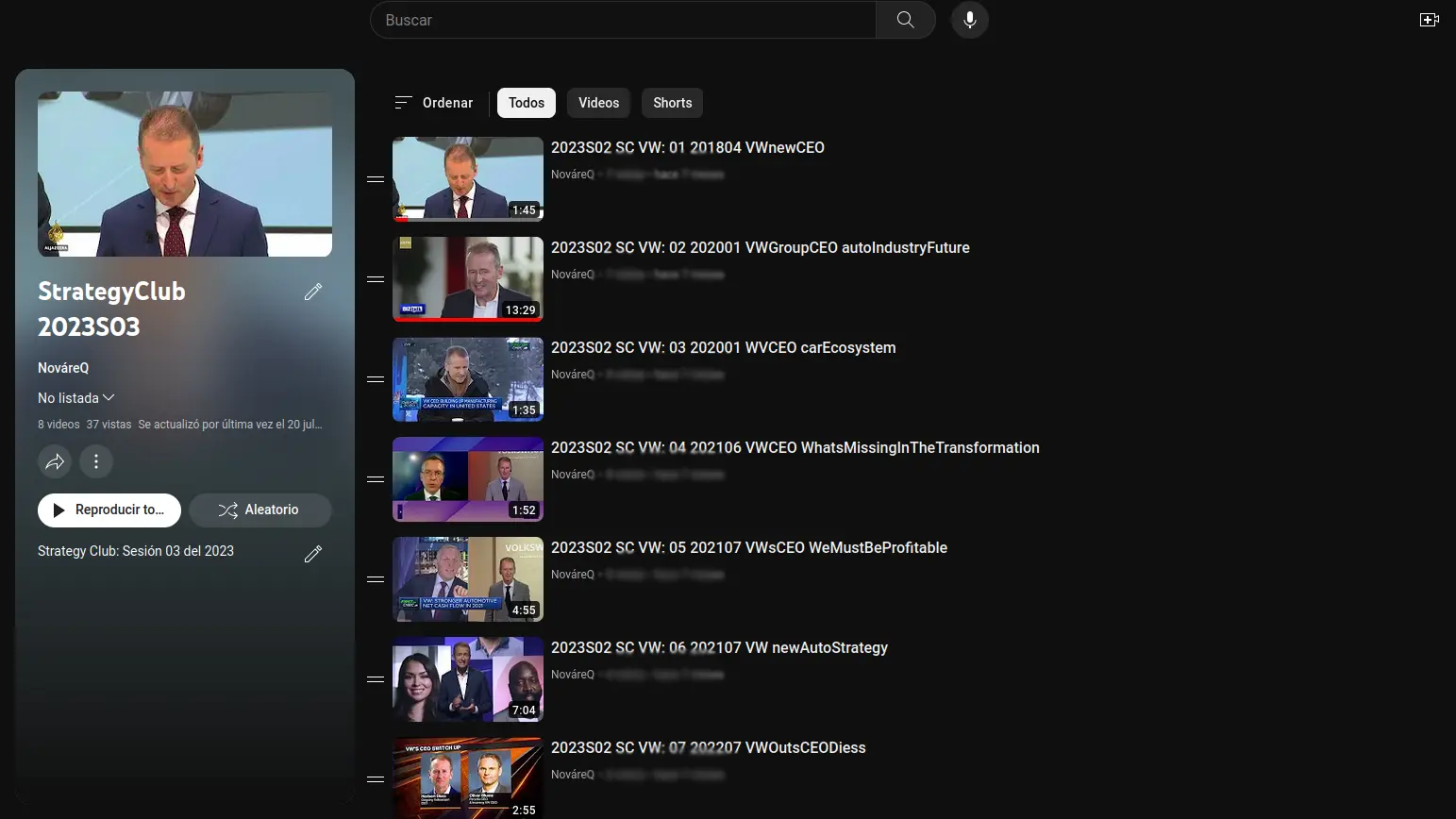Click NováreQ channel under 01 VWnewCEO

[x=573, y=175]
